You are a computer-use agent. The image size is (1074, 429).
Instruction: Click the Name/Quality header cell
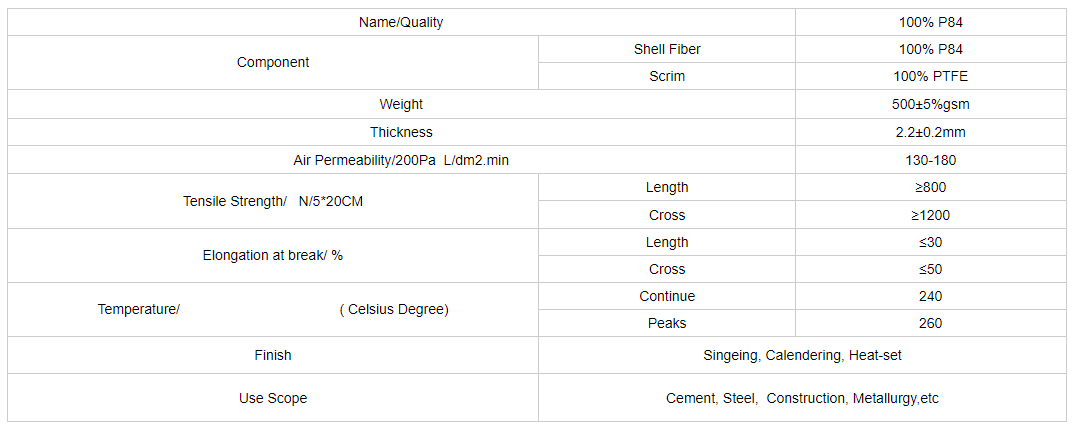(400, 22)
